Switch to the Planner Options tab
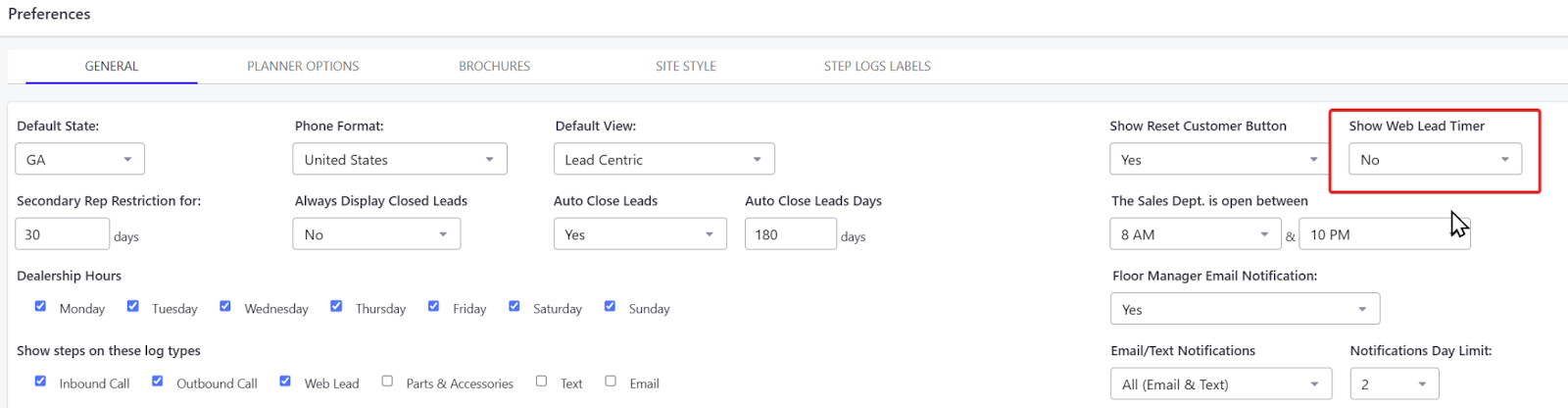The width and height of the screenshot is (1568, 408). click(303, 67)
